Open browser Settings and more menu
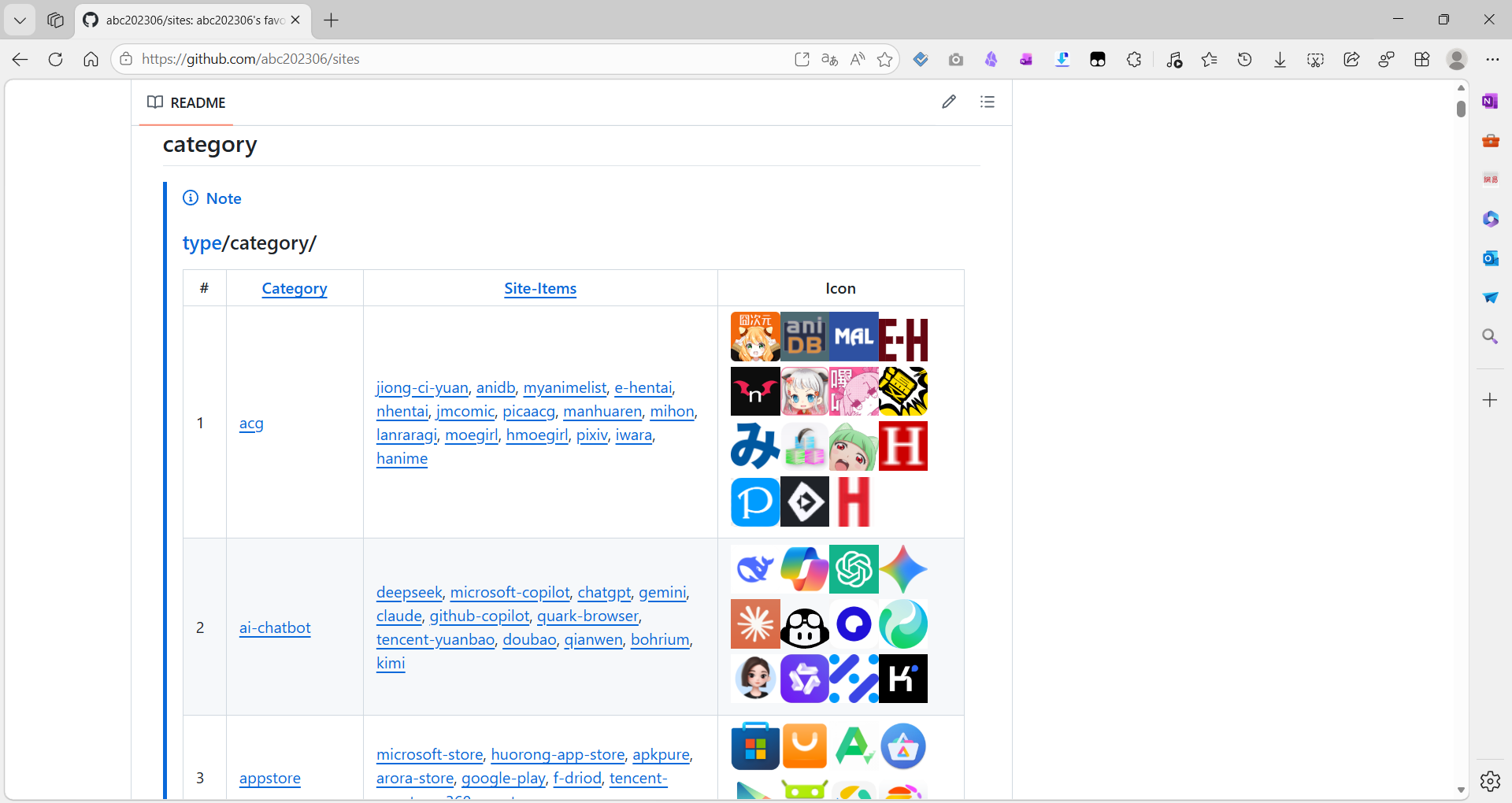The width and height of the screenshot is (1512, 803). 1492,60
